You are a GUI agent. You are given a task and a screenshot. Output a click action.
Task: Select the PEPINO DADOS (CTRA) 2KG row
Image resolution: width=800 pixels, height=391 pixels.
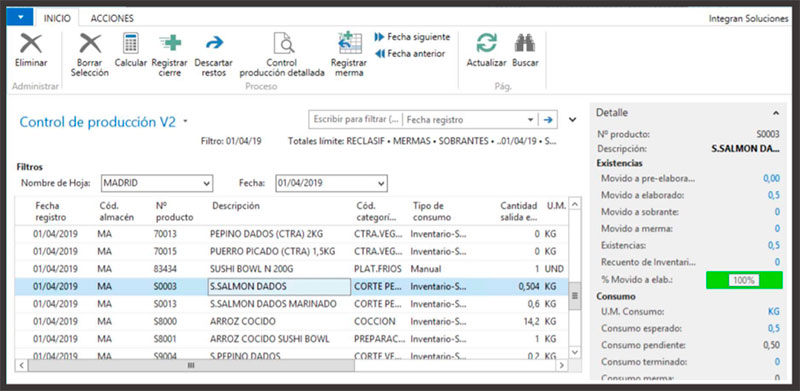(291, 234)
